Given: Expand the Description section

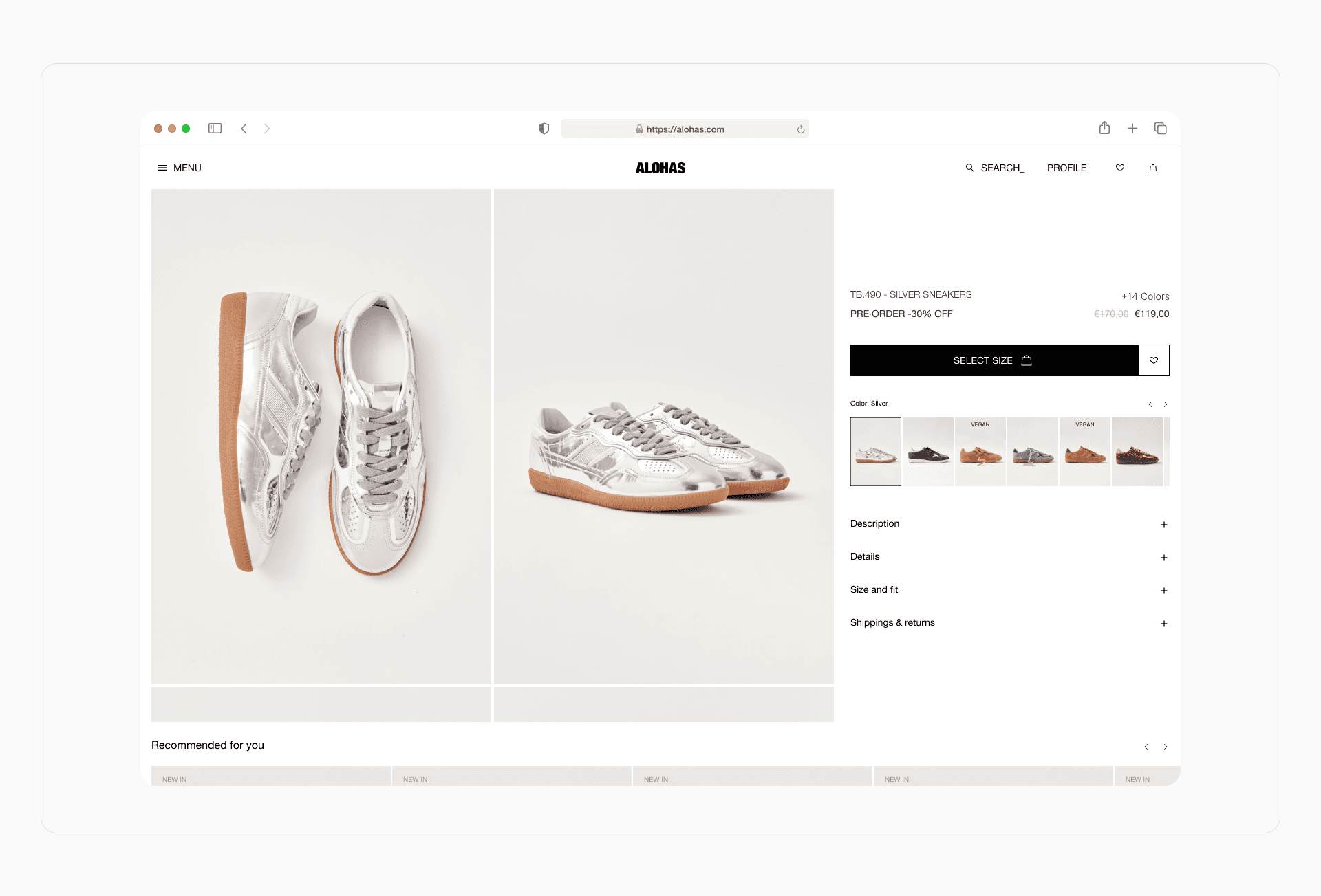Looking at the screenshot, I should click(x=1163, y=525).
